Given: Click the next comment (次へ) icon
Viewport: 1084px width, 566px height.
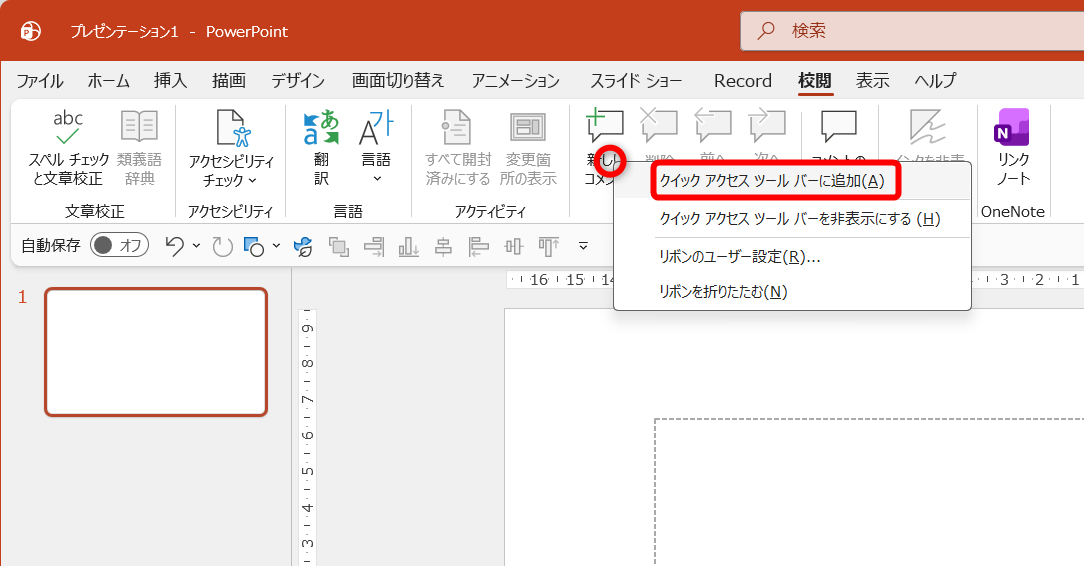Looking at the screenshot, I should pyautogui.click(x=767, y=125).
